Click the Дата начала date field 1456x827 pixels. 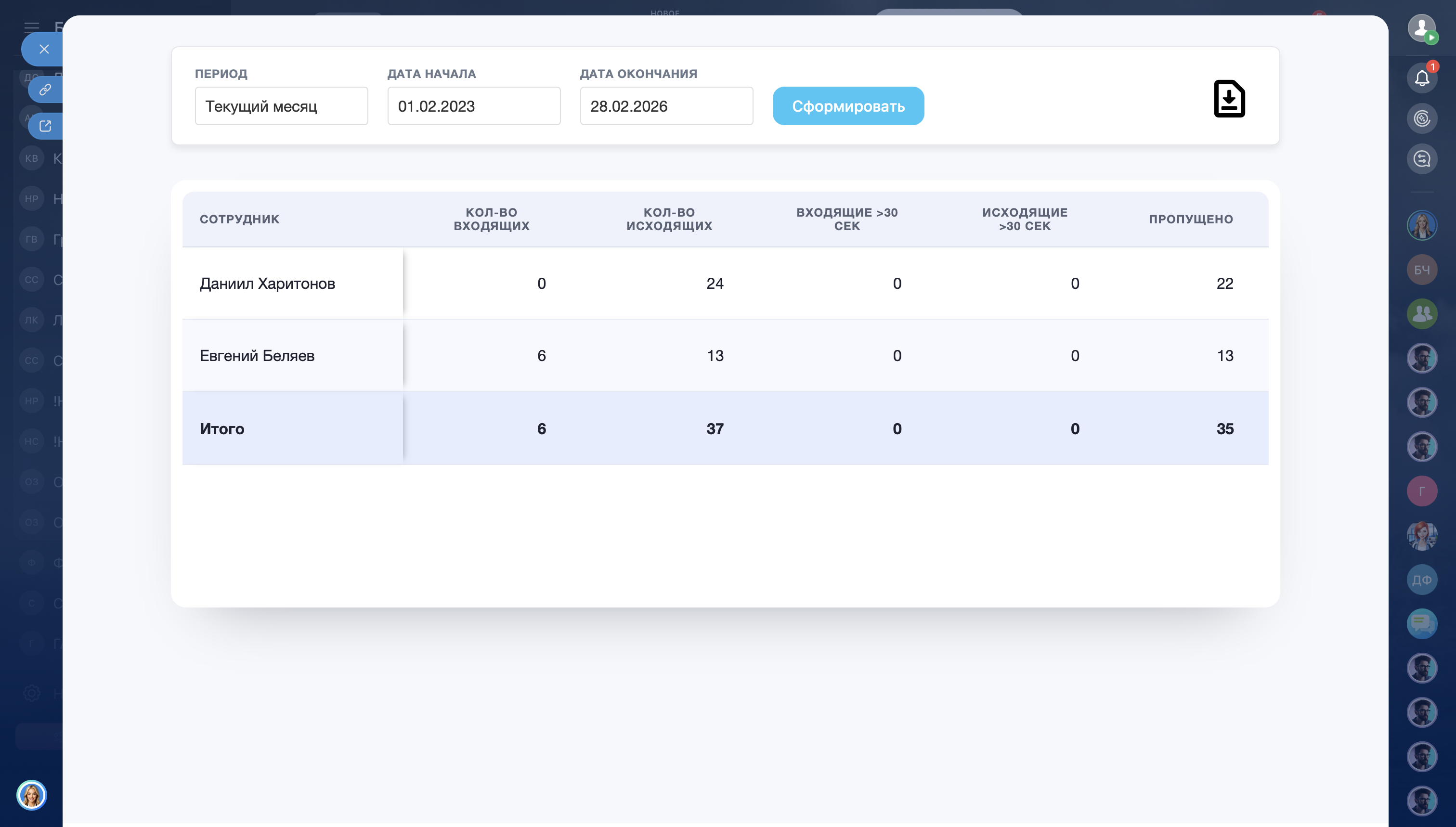(473, 106)
